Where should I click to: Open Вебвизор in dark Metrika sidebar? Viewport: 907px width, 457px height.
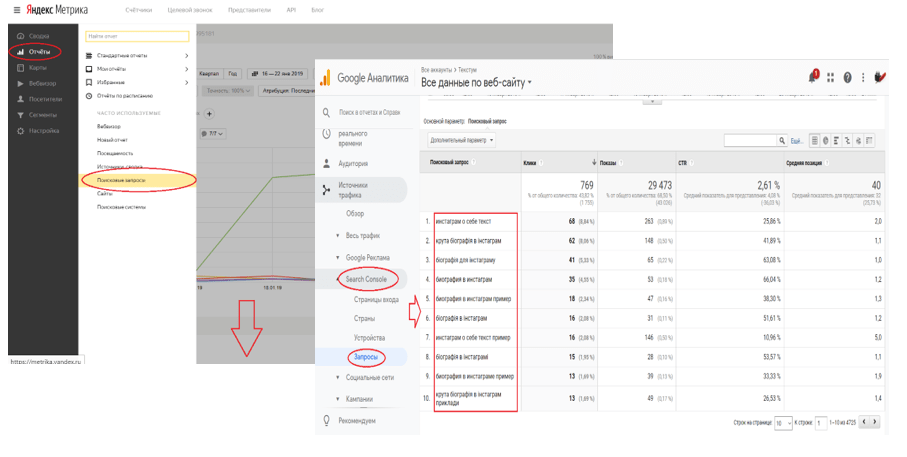42,83
